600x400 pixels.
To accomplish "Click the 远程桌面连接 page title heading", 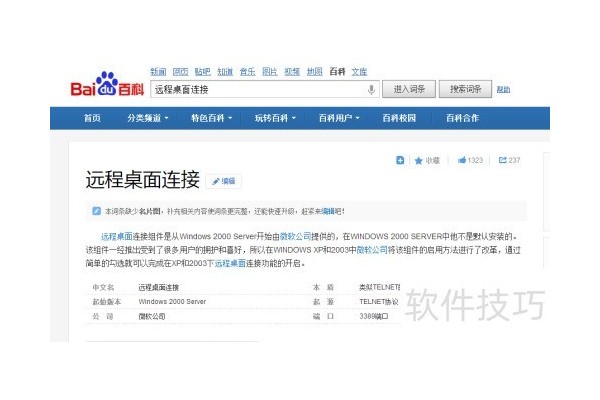I will pos(143,180).
